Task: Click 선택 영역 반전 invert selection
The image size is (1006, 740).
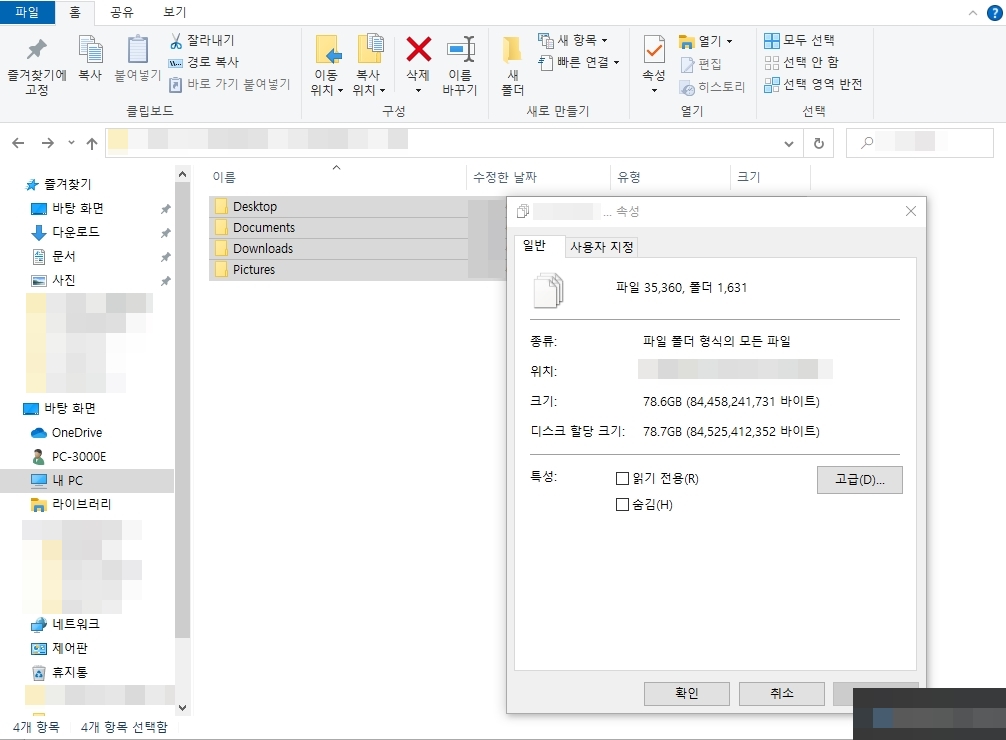Action: point(813,84)
